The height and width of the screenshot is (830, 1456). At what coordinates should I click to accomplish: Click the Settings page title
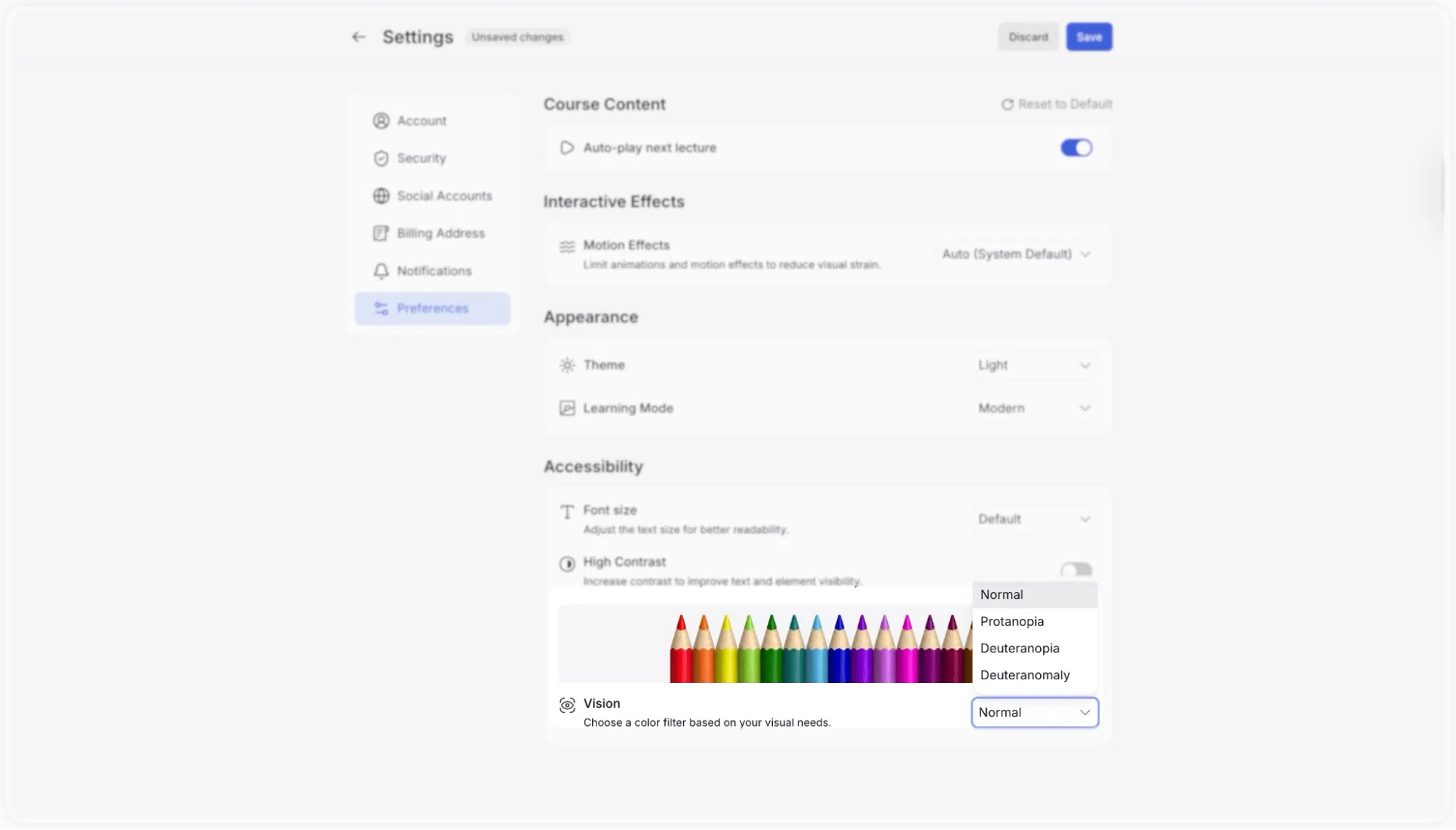tap(418, 37)
